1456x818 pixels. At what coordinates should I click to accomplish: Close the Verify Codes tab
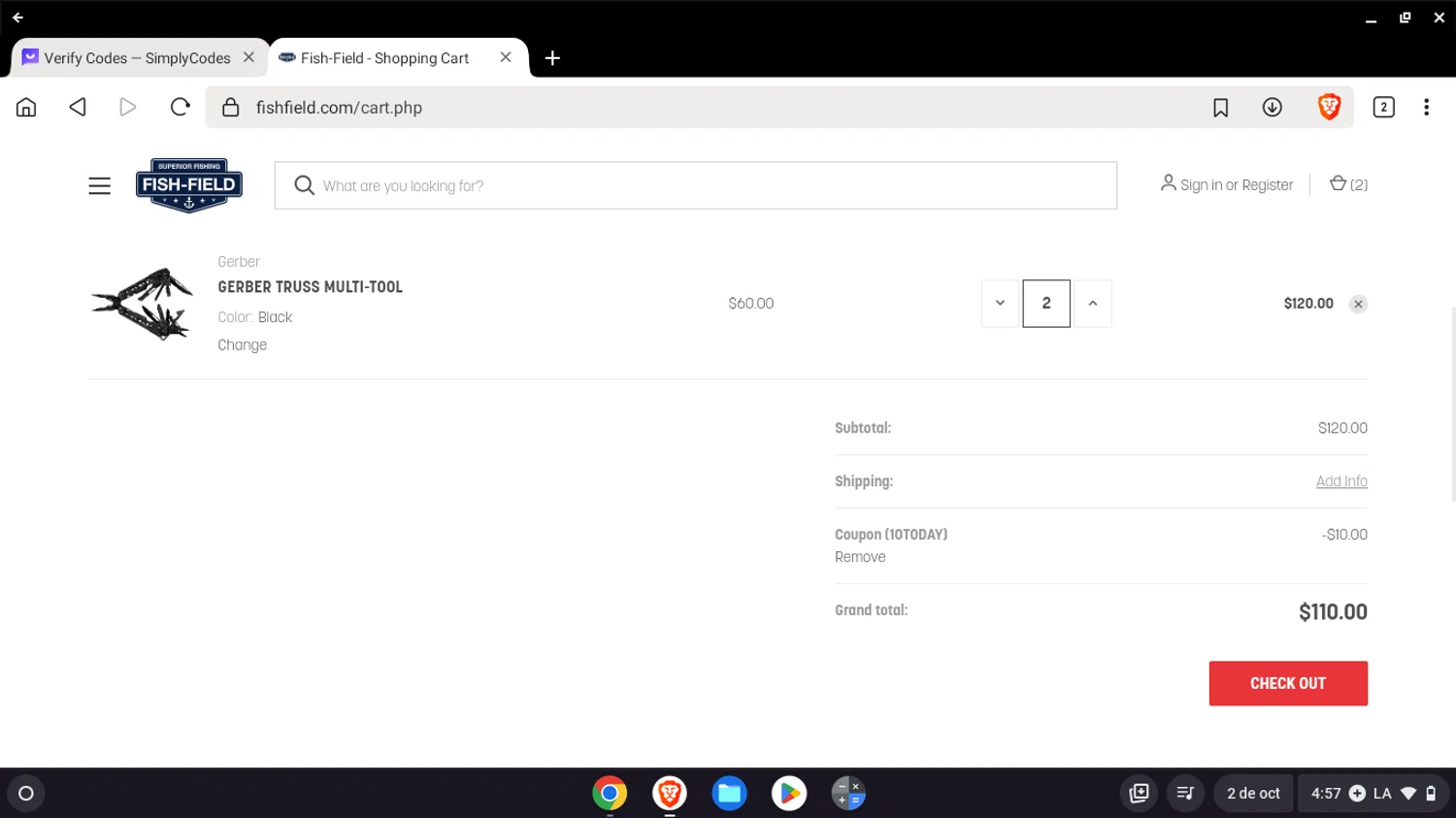tap(248, 57)
